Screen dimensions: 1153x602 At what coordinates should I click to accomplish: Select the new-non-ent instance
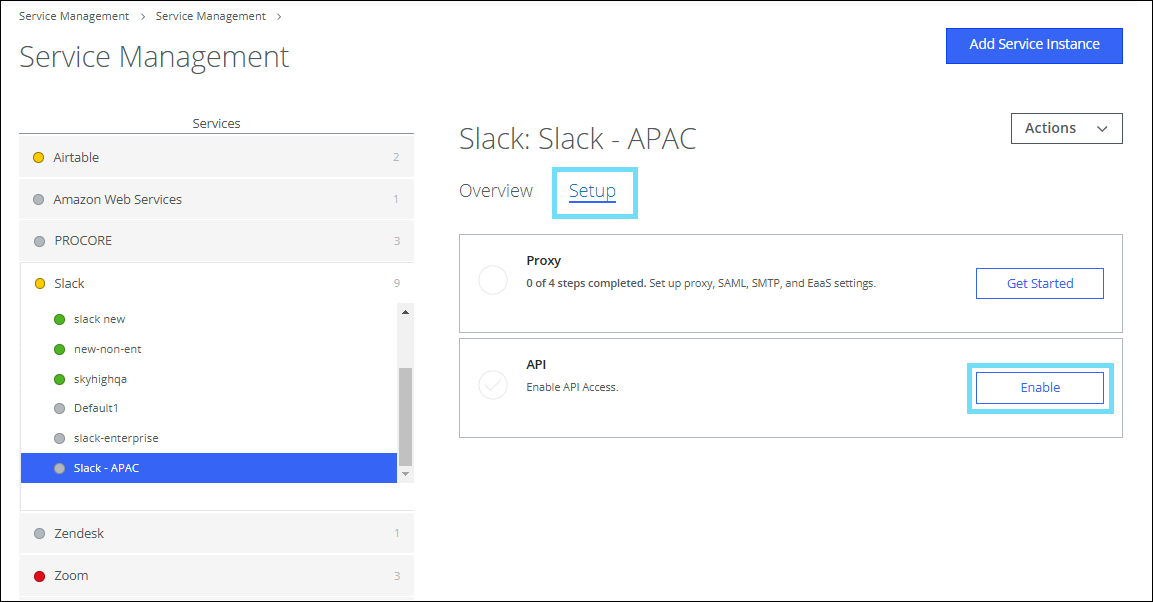point(209,349)
